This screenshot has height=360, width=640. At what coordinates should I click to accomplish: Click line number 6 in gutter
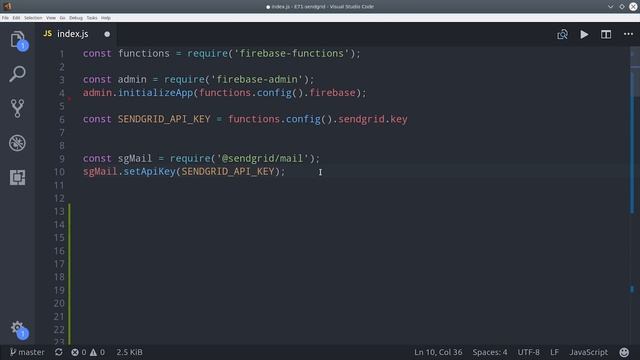62,120
